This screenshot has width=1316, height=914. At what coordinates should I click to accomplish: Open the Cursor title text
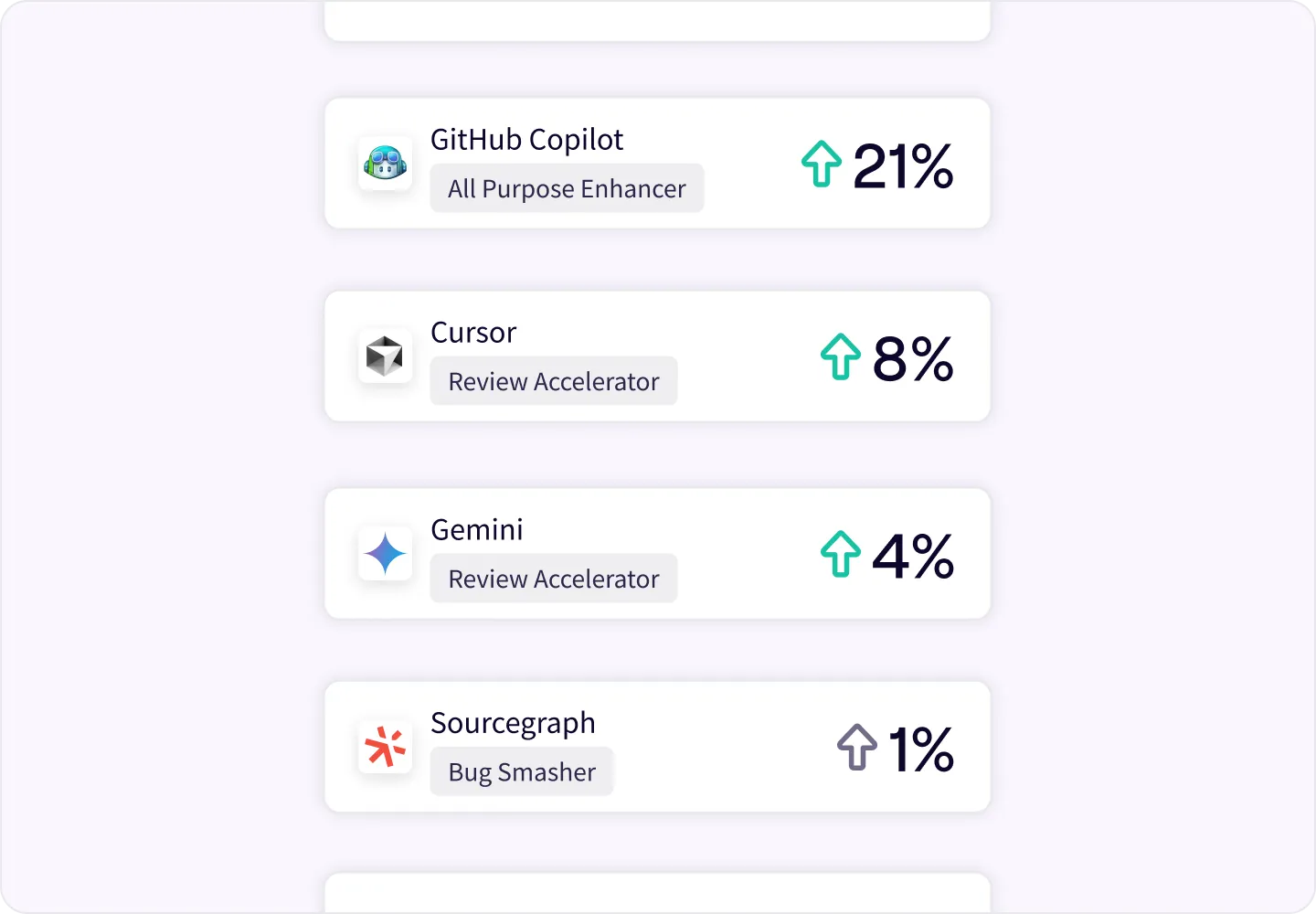(473, 333)
